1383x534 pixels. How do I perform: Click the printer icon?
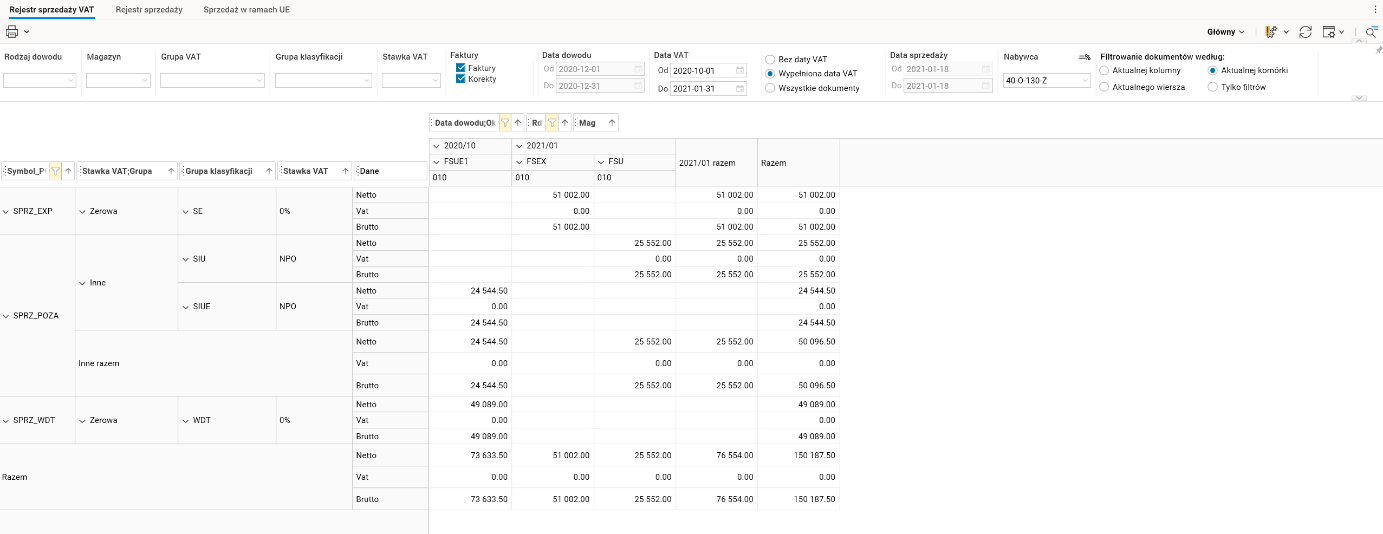13,32
